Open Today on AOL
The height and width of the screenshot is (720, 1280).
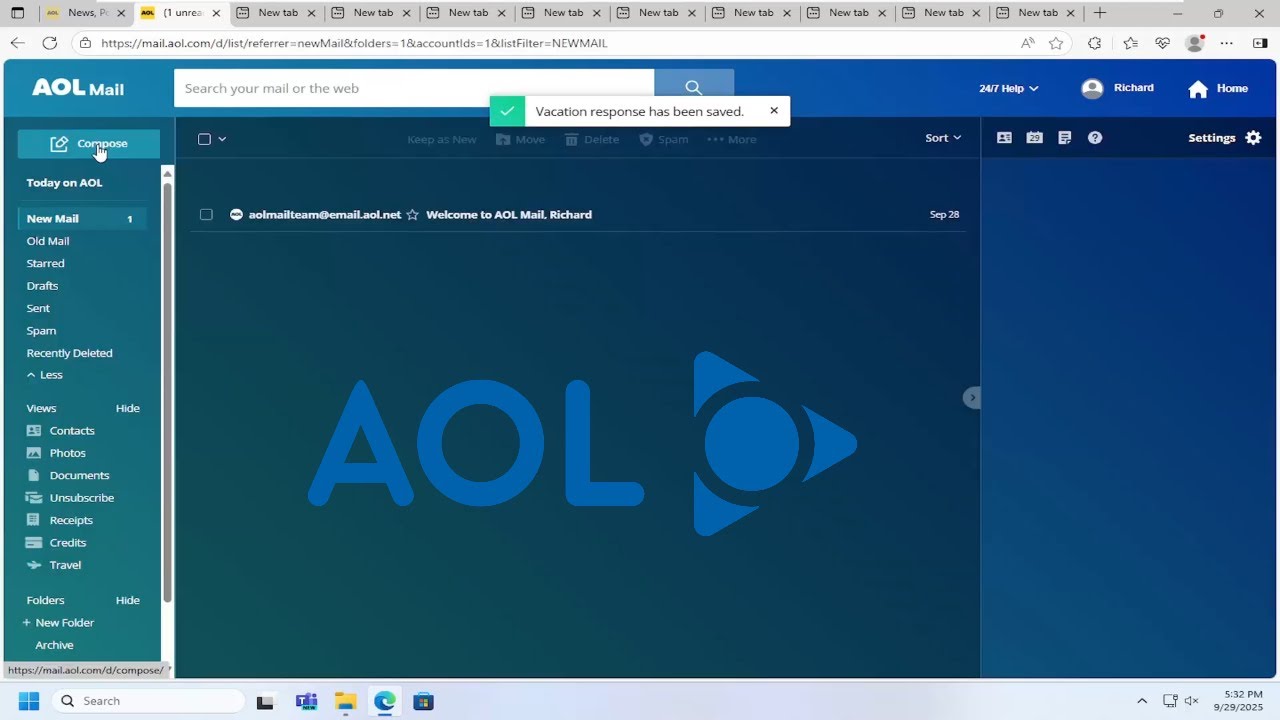tap(64, 183)
